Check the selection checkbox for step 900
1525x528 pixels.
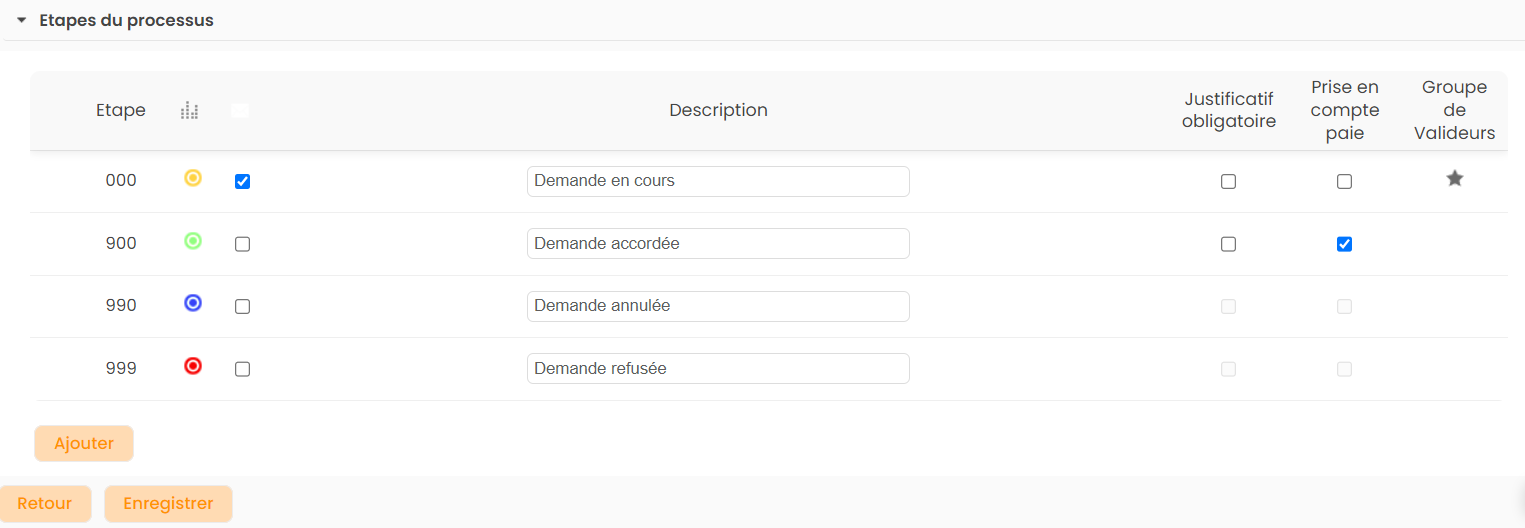pos(242,244)
